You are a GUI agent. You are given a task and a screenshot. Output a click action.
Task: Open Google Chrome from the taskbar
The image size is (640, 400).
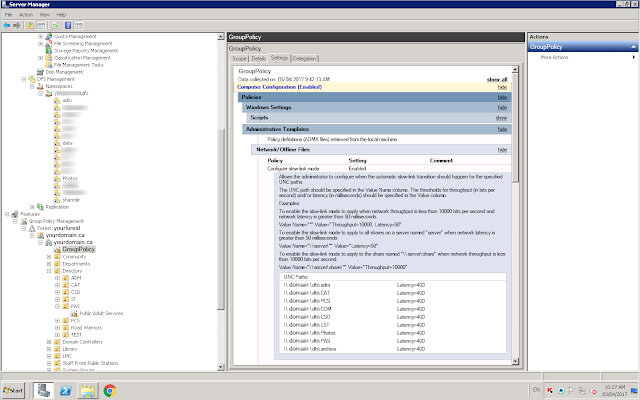pos(109,391)
